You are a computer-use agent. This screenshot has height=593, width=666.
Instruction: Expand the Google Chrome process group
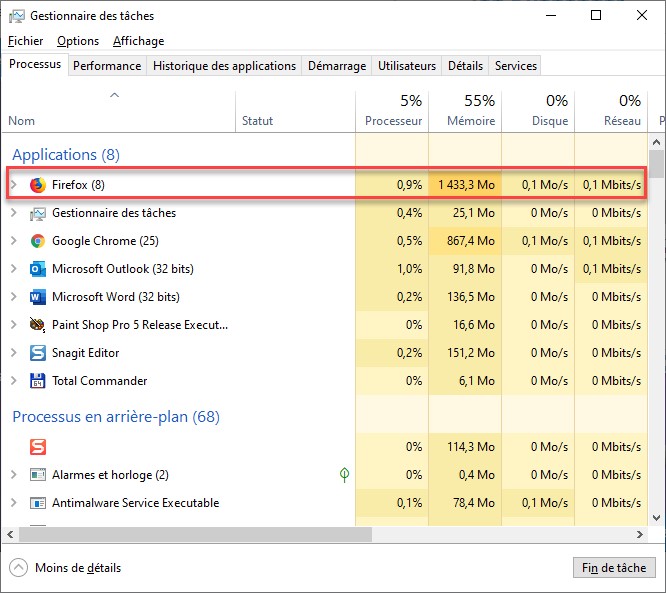pyautogui.click(x=14, y=241)
